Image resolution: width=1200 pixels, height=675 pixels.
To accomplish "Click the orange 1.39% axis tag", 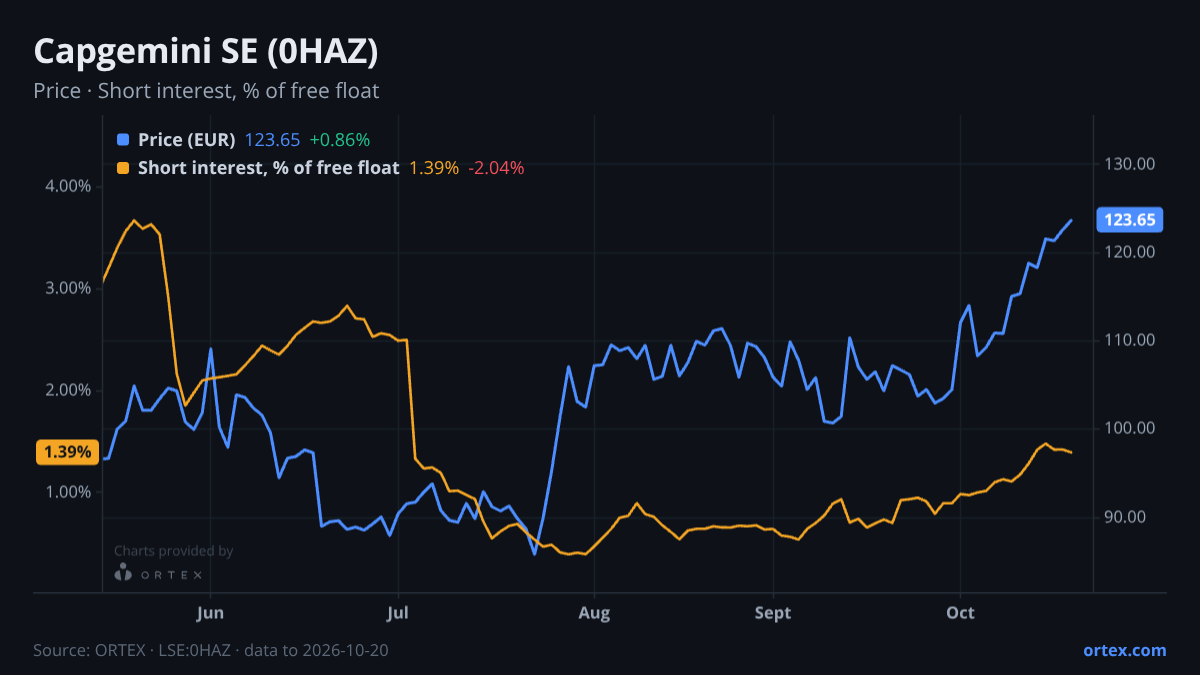I will [67, 452].
